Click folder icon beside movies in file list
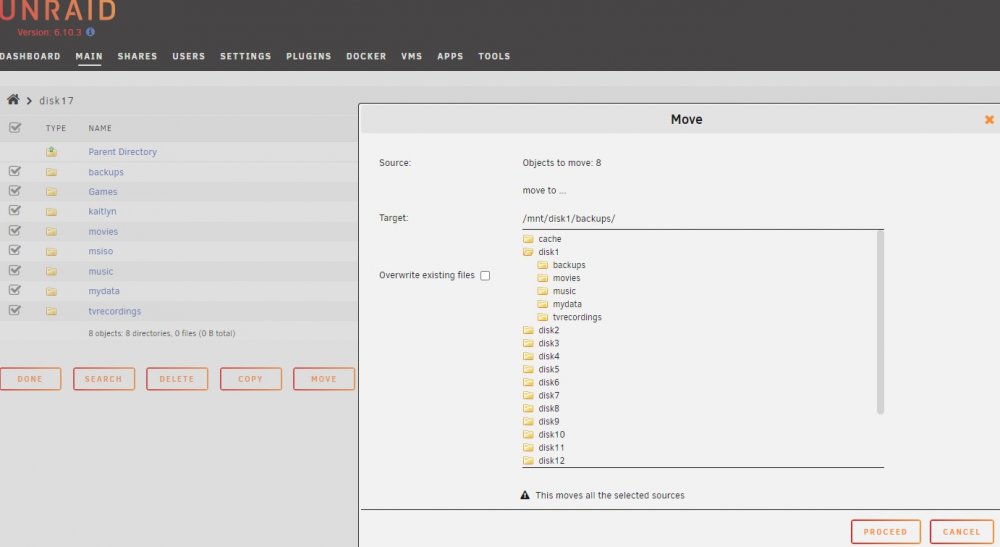The width and height of the screenshot is (1000, 547). pyautogui.click(x=51, y=231)
